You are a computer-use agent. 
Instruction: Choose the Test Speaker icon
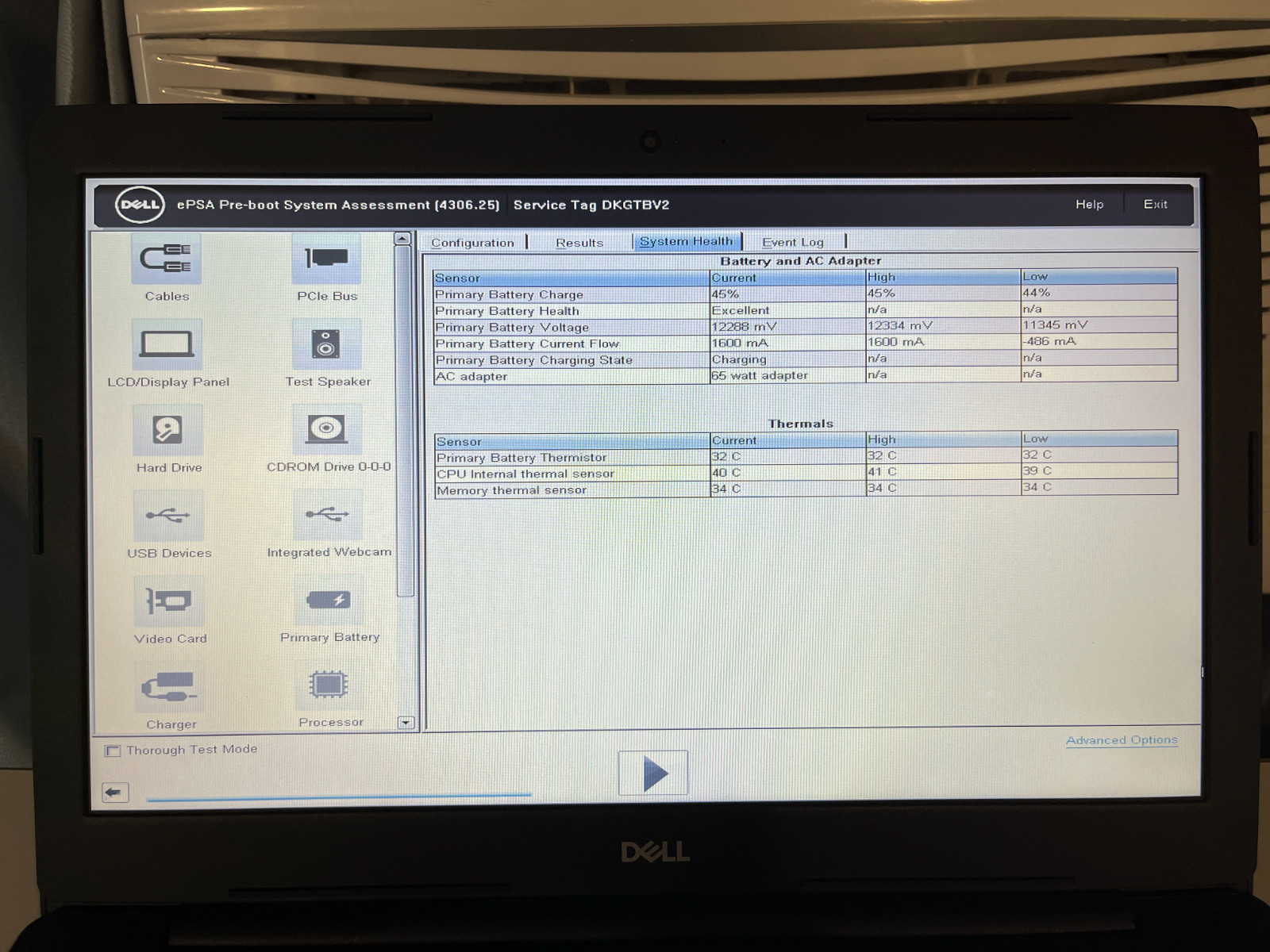(x=326, y=344)
